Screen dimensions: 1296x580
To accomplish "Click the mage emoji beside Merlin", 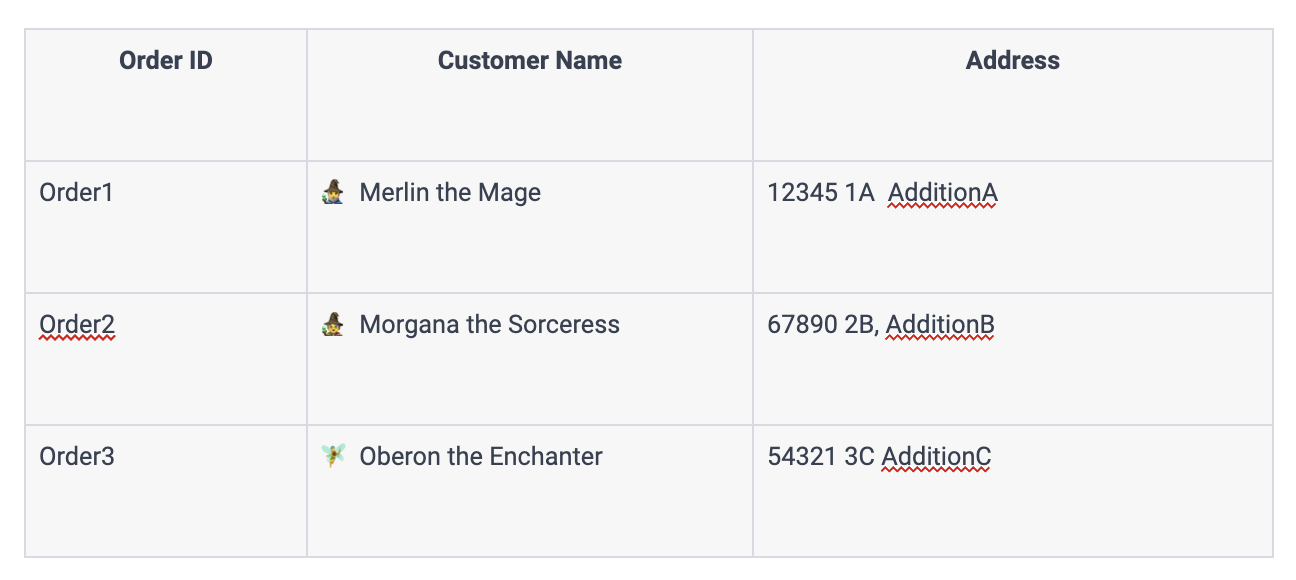I will [333, 192].
